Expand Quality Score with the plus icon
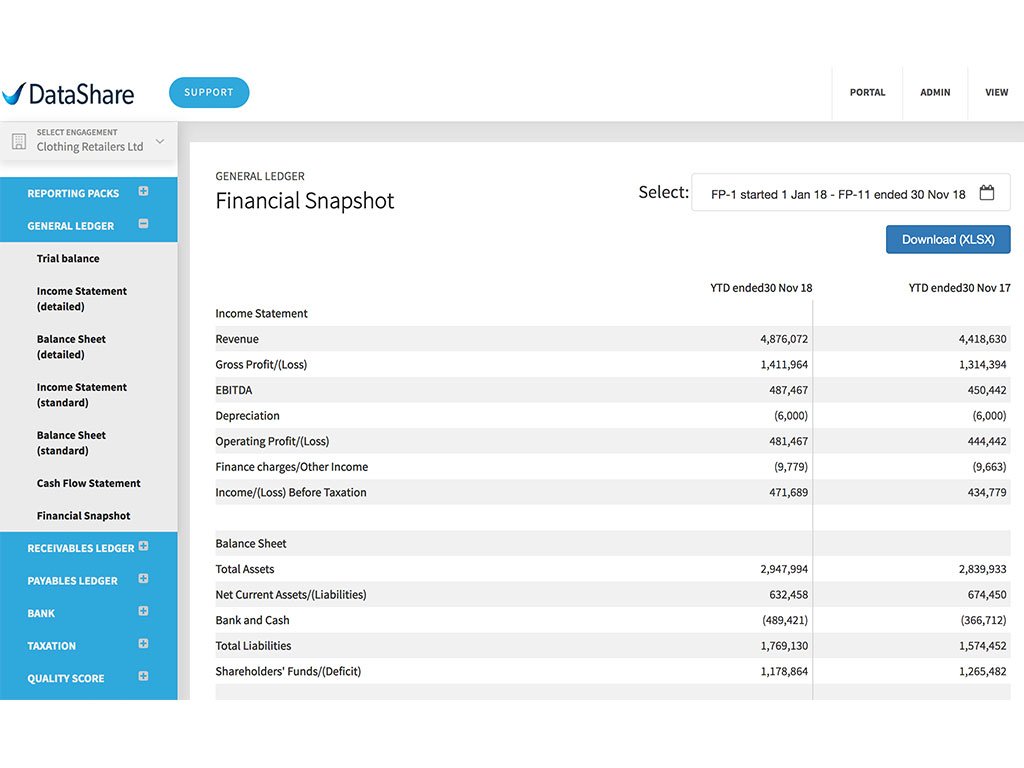Viewport: 1024px width, 768px height. tap(144, 677)
